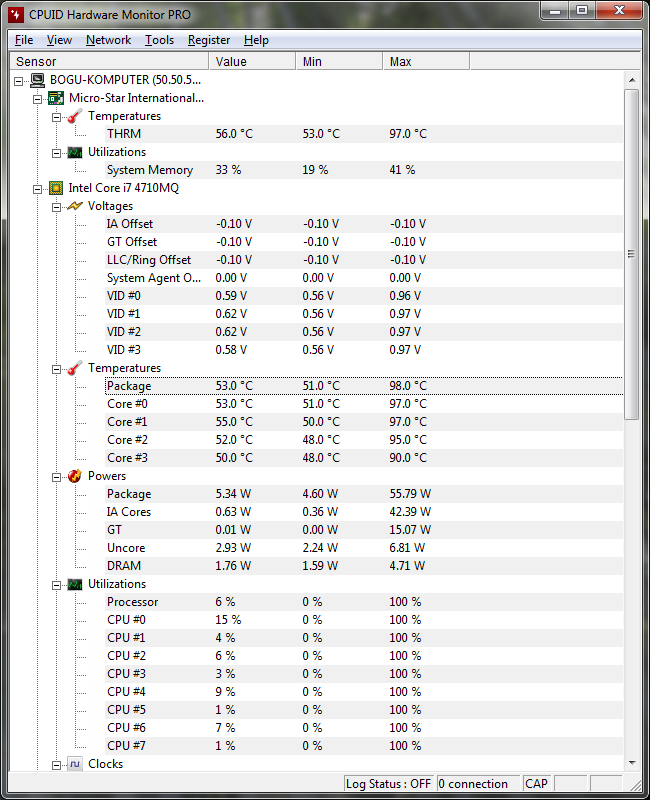The width and height of the screenshot is (650, 800).
Task: Select the Package power row
Action: pos(364,494)
